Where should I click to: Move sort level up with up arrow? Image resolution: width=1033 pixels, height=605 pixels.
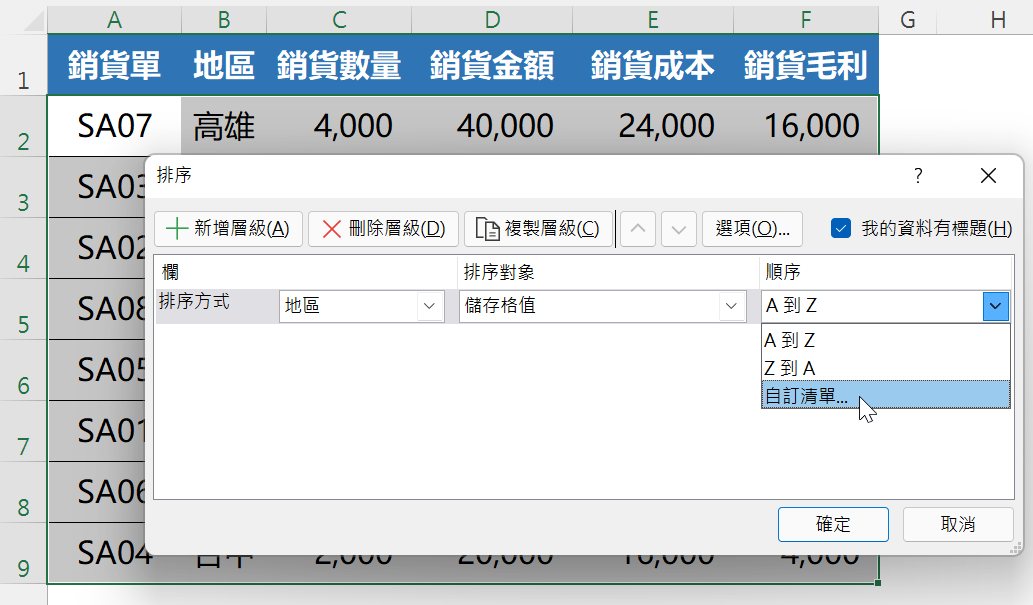click(638, 229)
